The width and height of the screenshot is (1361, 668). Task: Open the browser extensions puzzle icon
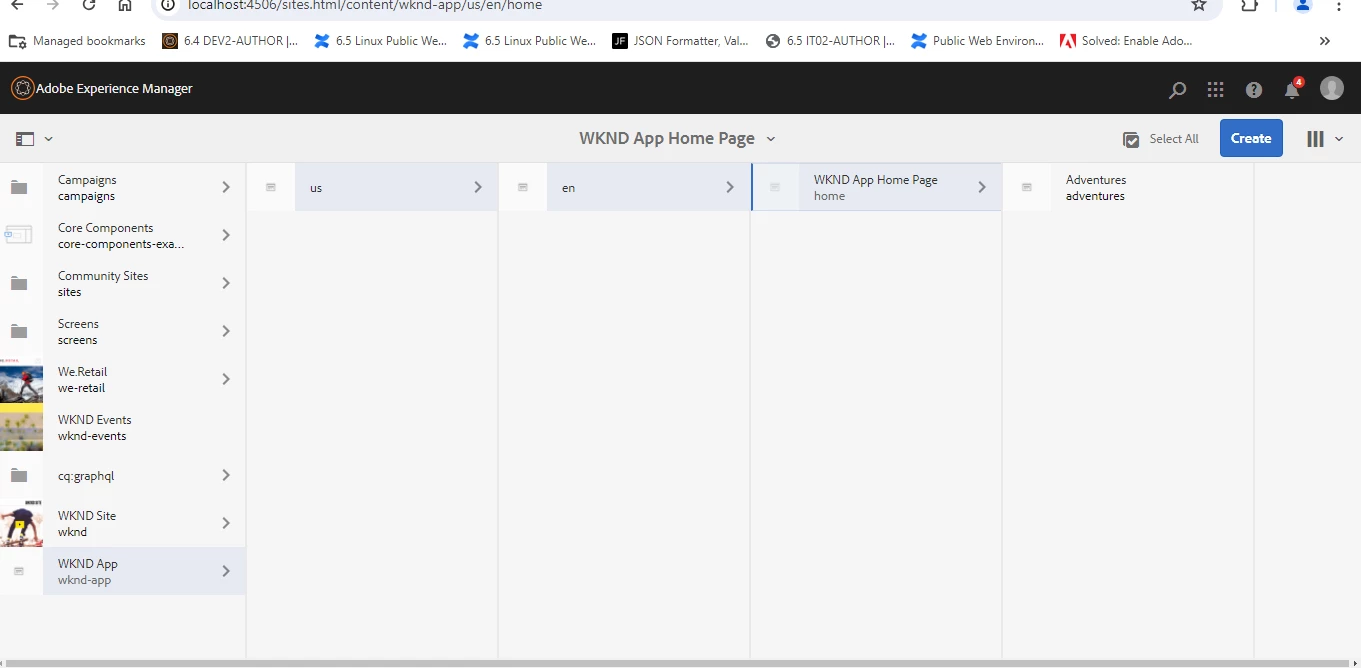[x=1249, y=5]
